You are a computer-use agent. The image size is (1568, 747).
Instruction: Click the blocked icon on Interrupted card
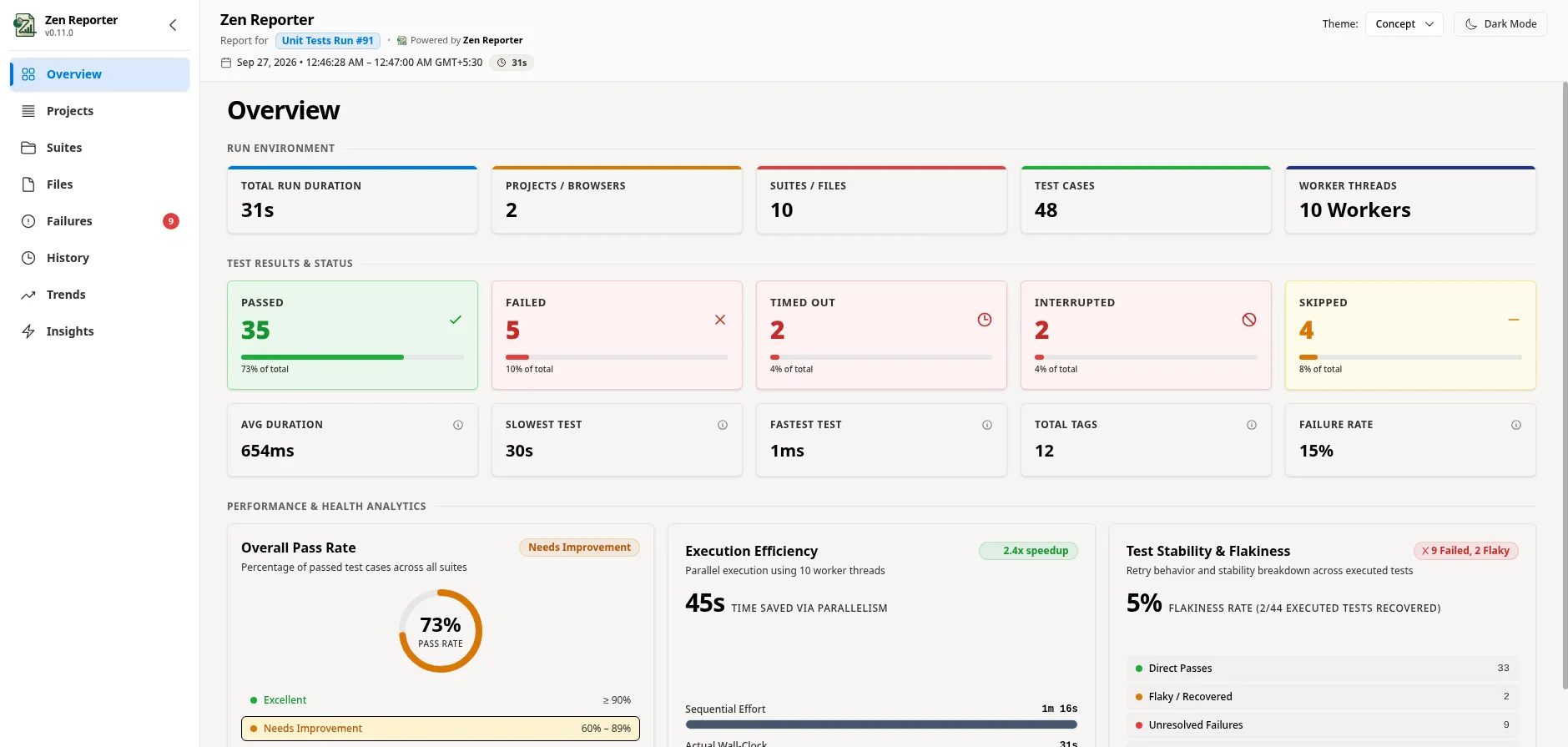[x=1249, y=320]
